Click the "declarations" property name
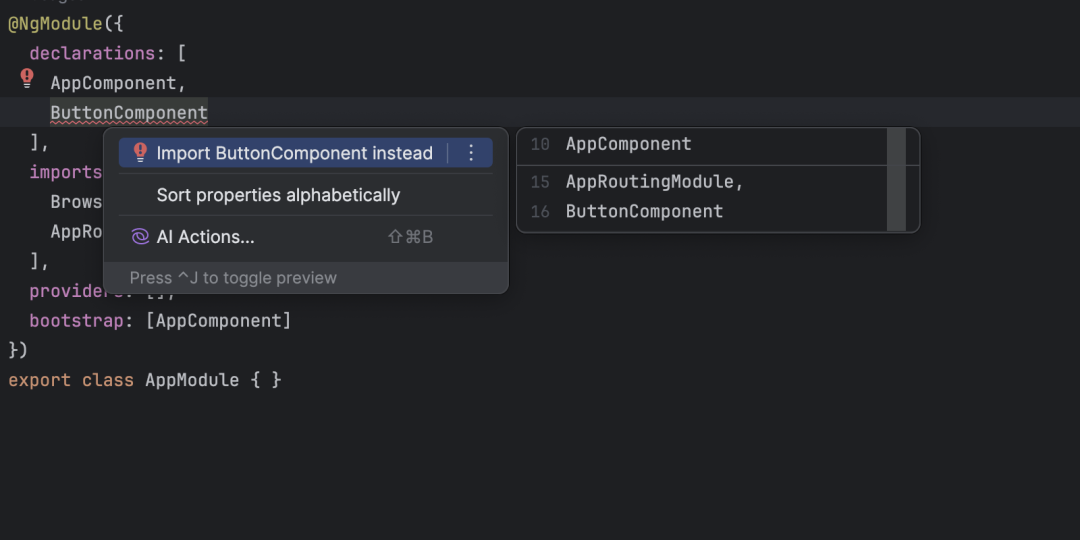Screen dimensions: 1080x540 click(92, 53)
